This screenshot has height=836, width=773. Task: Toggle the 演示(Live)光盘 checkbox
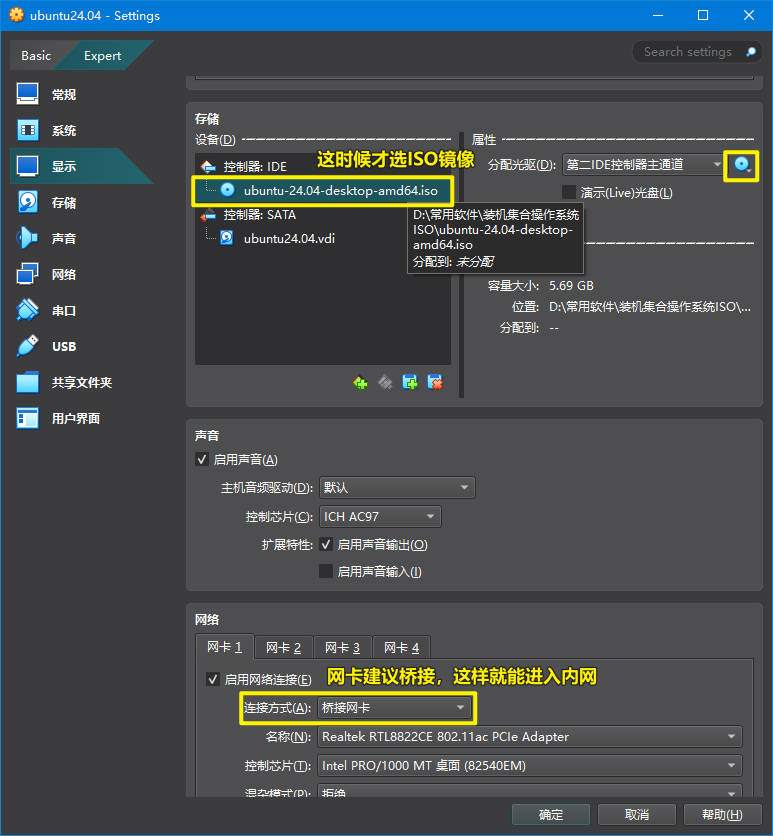(x=569, y=192)
